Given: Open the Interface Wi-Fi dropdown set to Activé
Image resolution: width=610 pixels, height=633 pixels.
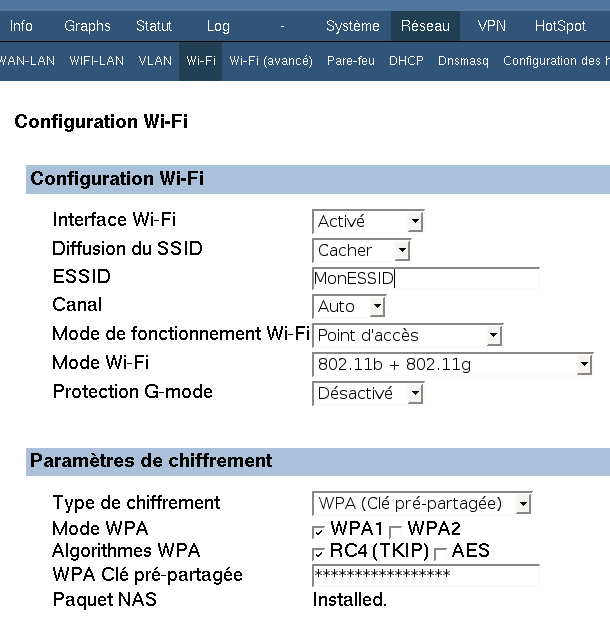Looking at the screenshot, I should (x=368, y=222).
